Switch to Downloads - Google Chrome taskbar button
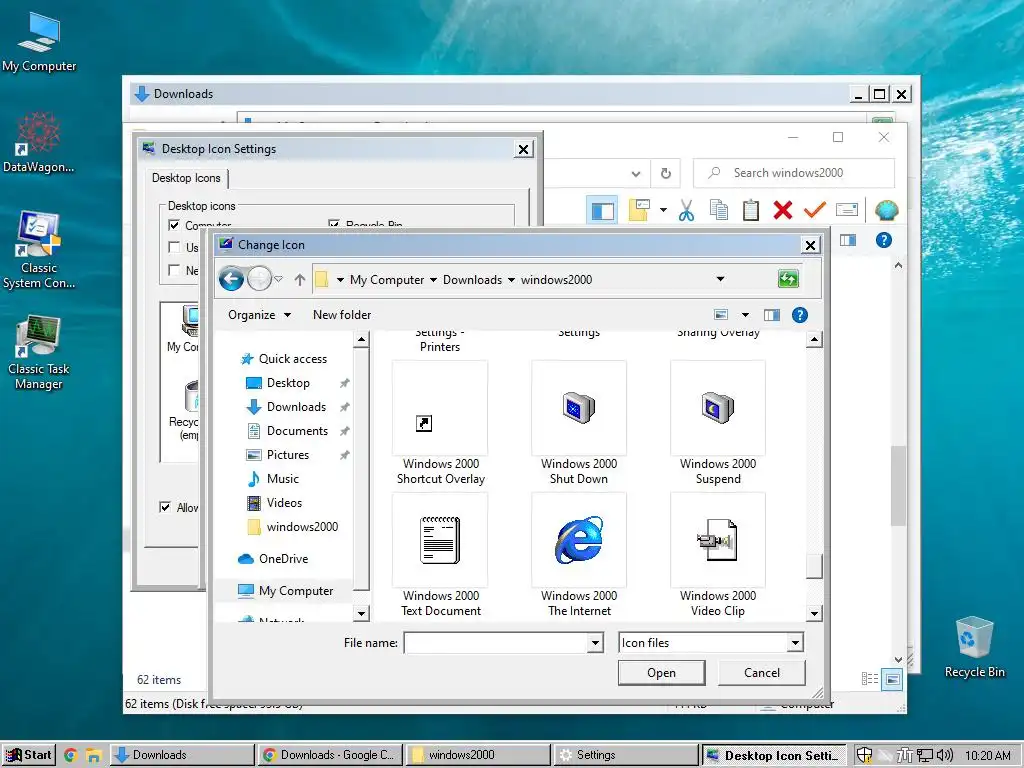The image size is (1024, 768). pyautogui.click(x=330, y=755)
